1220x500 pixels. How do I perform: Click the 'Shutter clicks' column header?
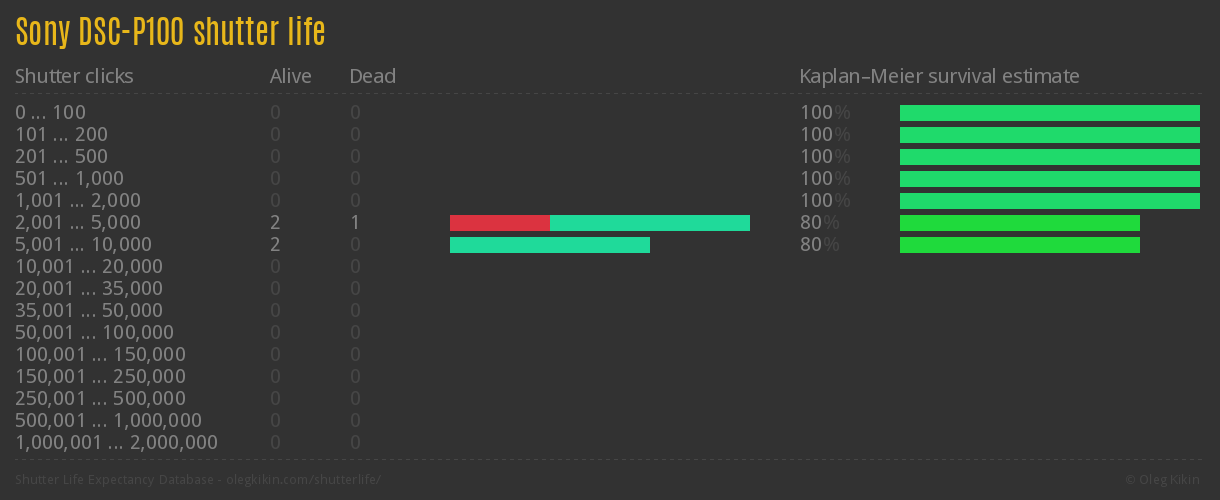point(74,76)
